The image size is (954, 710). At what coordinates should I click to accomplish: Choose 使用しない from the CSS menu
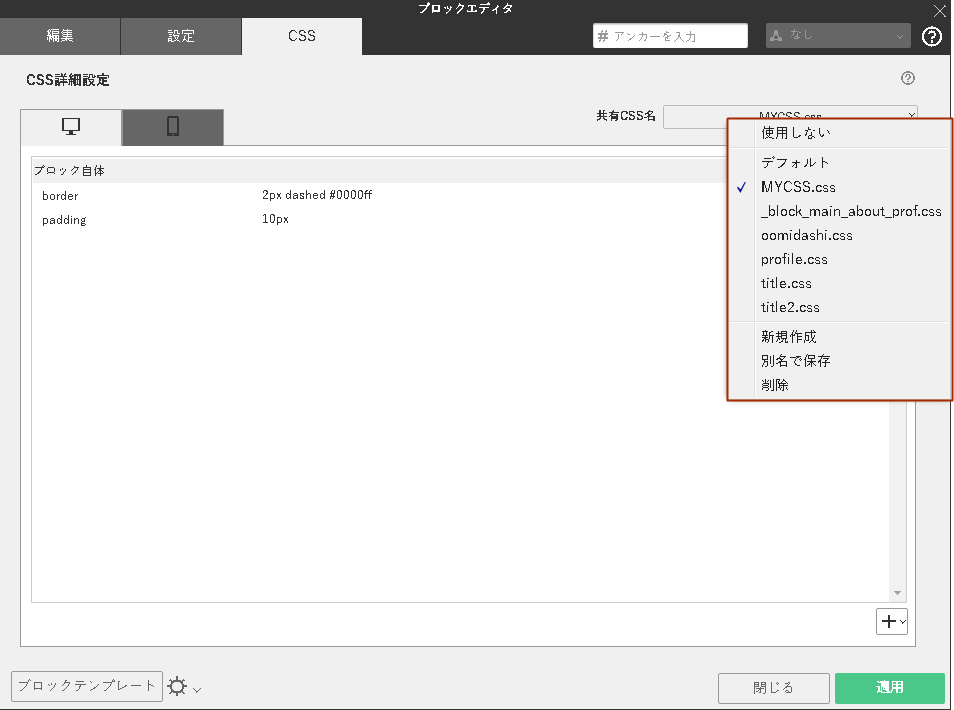point(840,133)
